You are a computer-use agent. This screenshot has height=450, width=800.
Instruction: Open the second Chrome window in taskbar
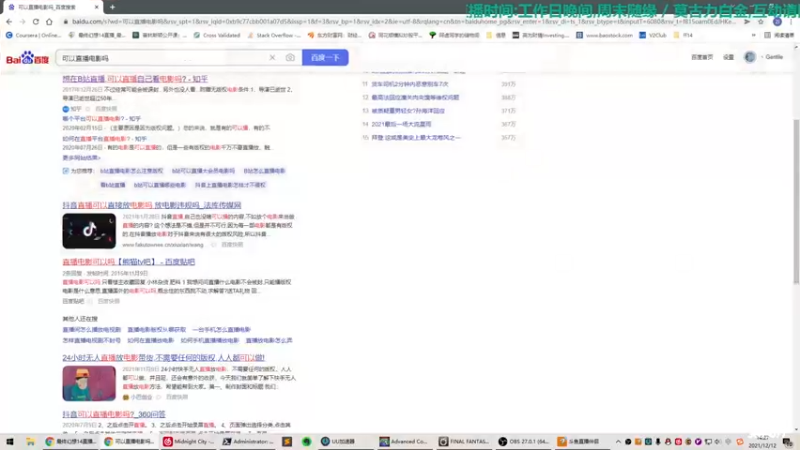(x=129, y=441)
